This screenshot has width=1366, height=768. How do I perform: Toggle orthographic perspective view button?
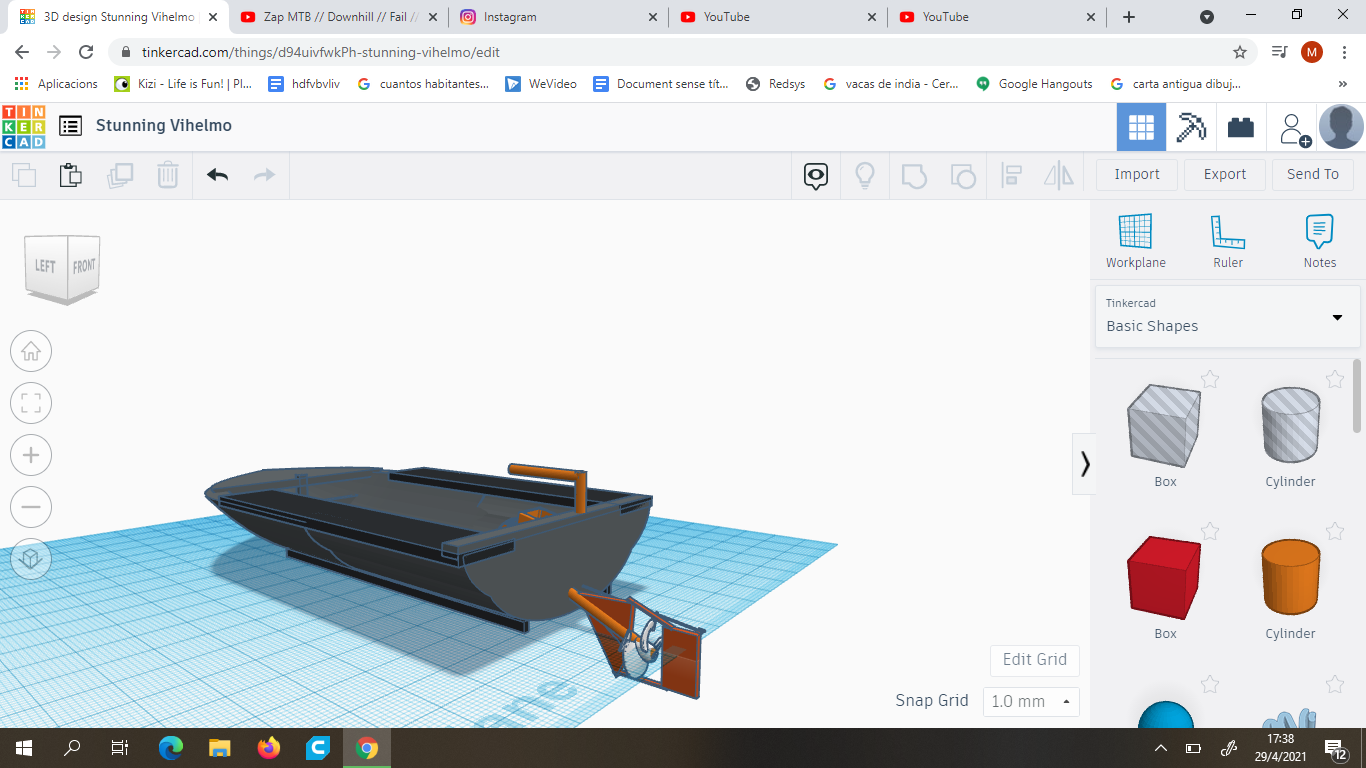(x=31, y=559)
